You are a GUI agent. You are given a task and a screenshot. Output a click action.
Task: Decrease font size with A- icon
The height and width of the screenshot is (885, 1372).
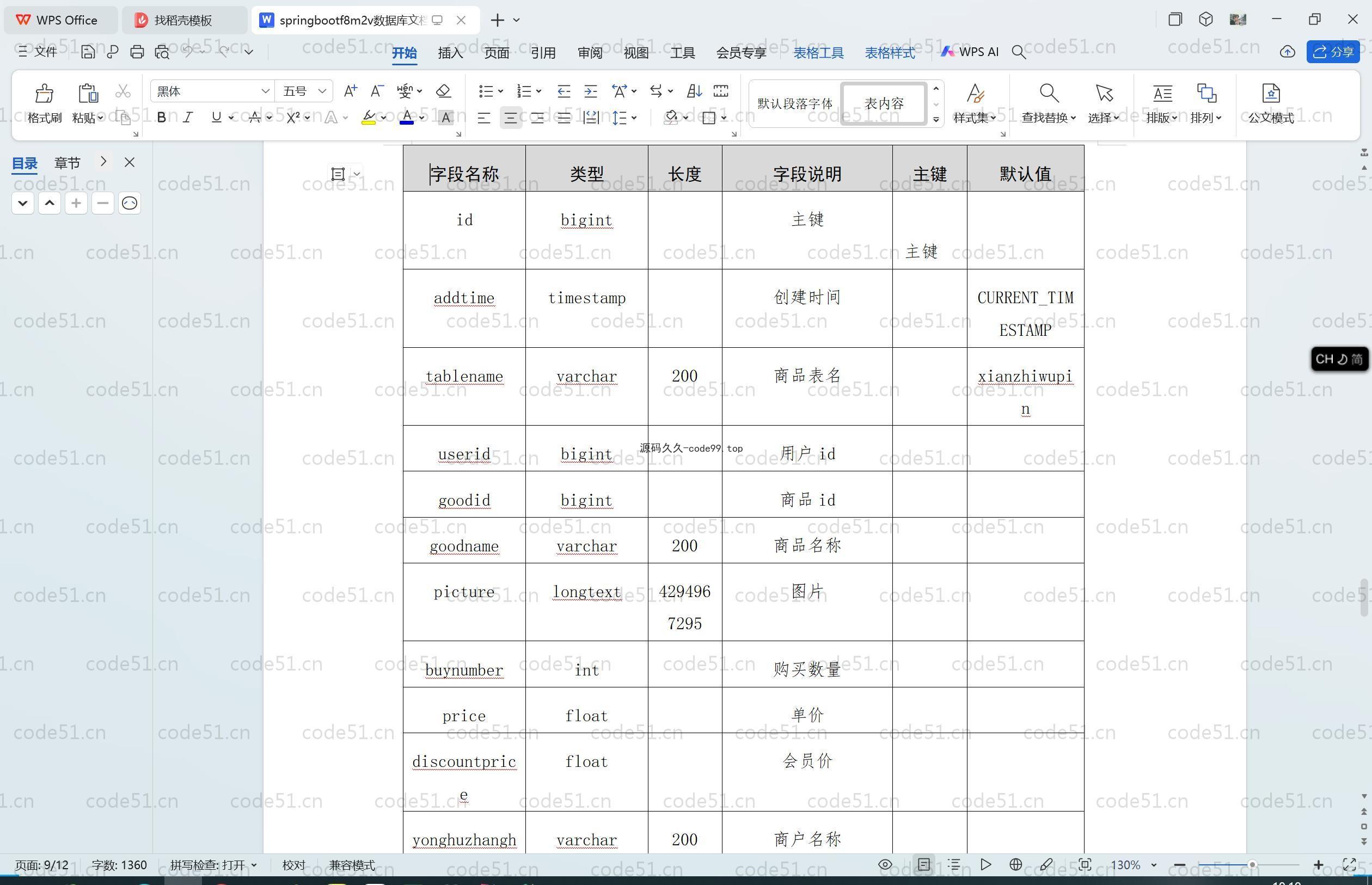tap(376, 91)
